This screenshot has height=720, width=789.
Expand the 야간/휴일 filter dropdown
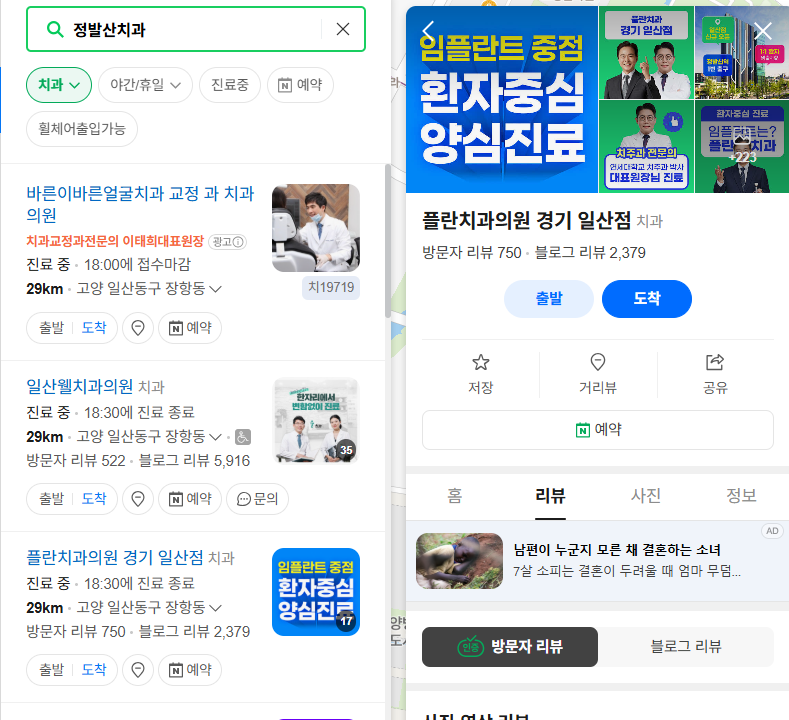coord(145,85)
